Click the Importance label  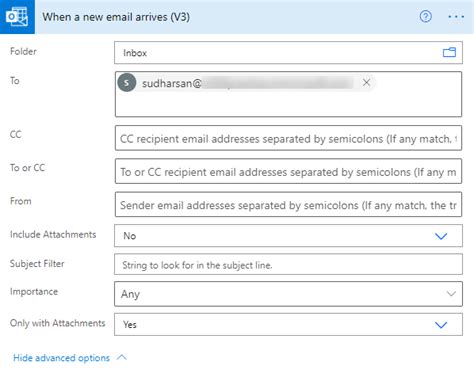tap(34, 292)
